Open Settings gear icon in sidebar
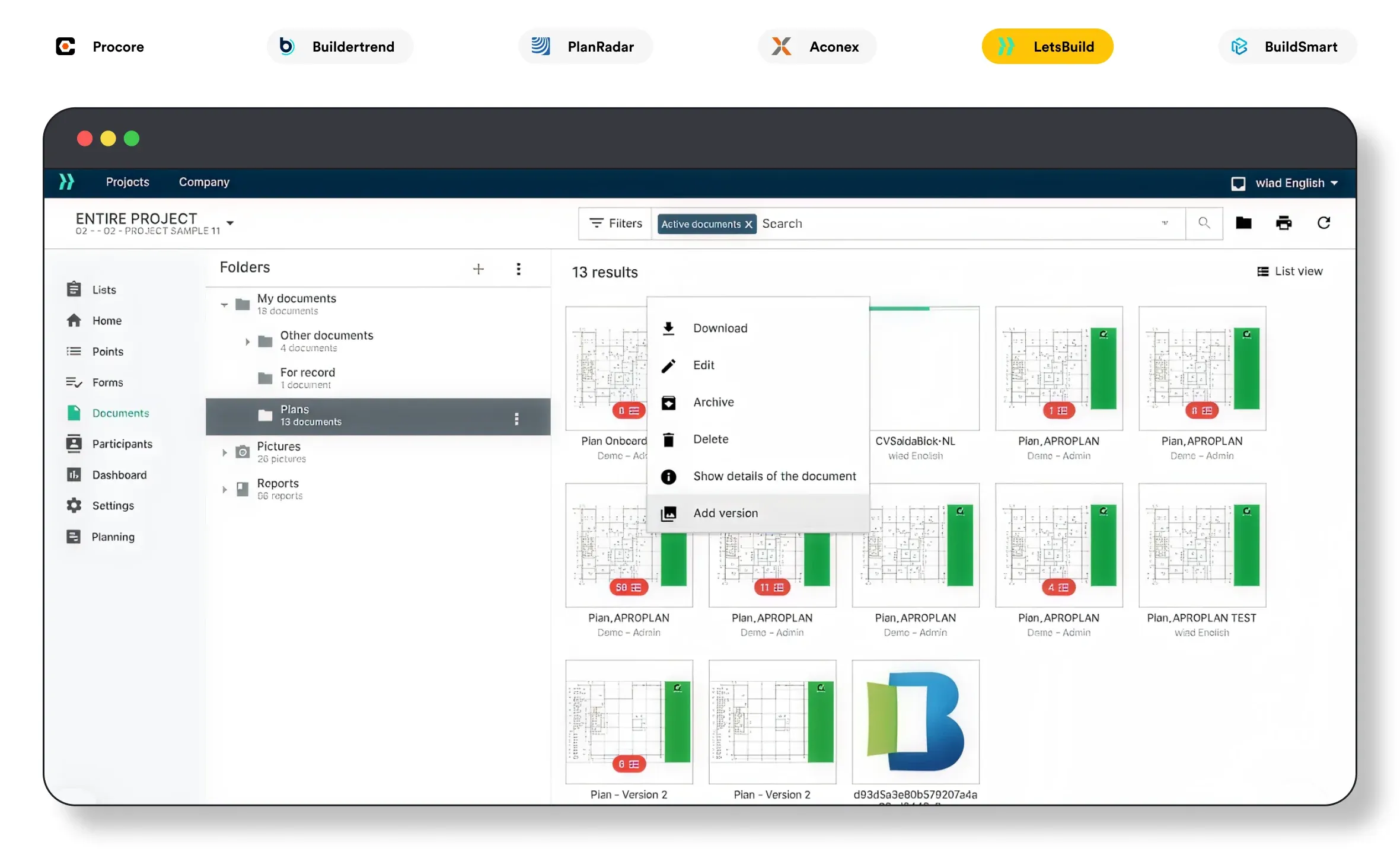The height and width of the screenshot is (868, 1400). tap(74, 506)
